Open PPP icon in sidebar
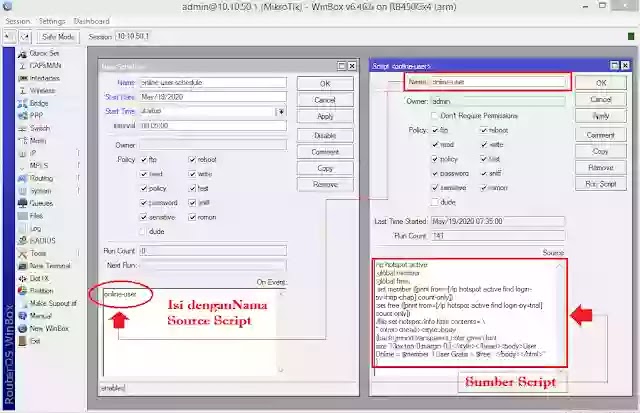This screenshot has width=640, height=413. [x=22, y=115]
